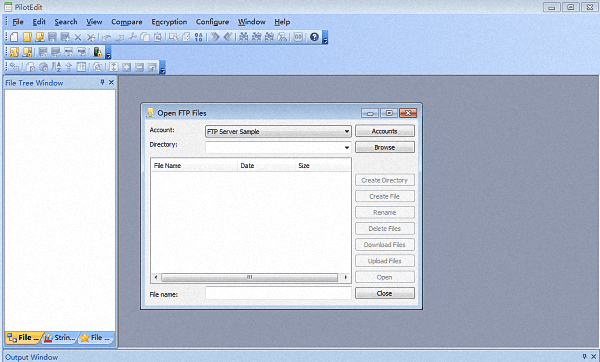Expand the Account dropdown showing FTP Server Sample
The image size is (600, 362).
(x=278, y=131)
